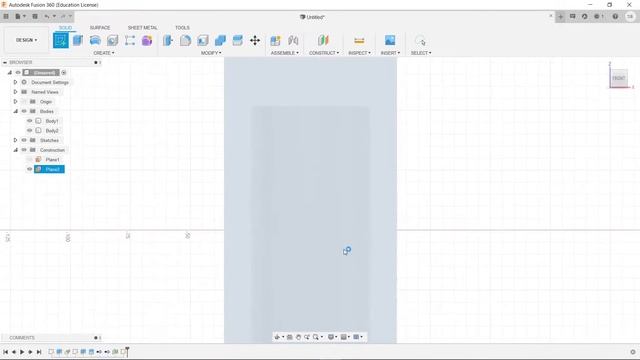640x360 pixels.
Task: Open the data panel grid icon
Action: (x=6, y=16)
